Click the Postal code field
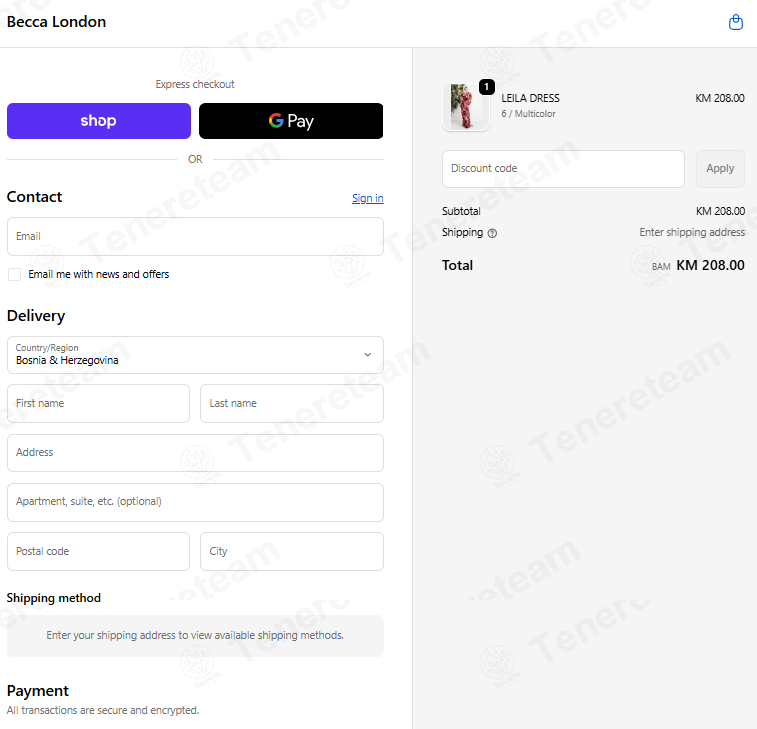The height and width of the screenshot is (729, 757). (x=98, y=551)
